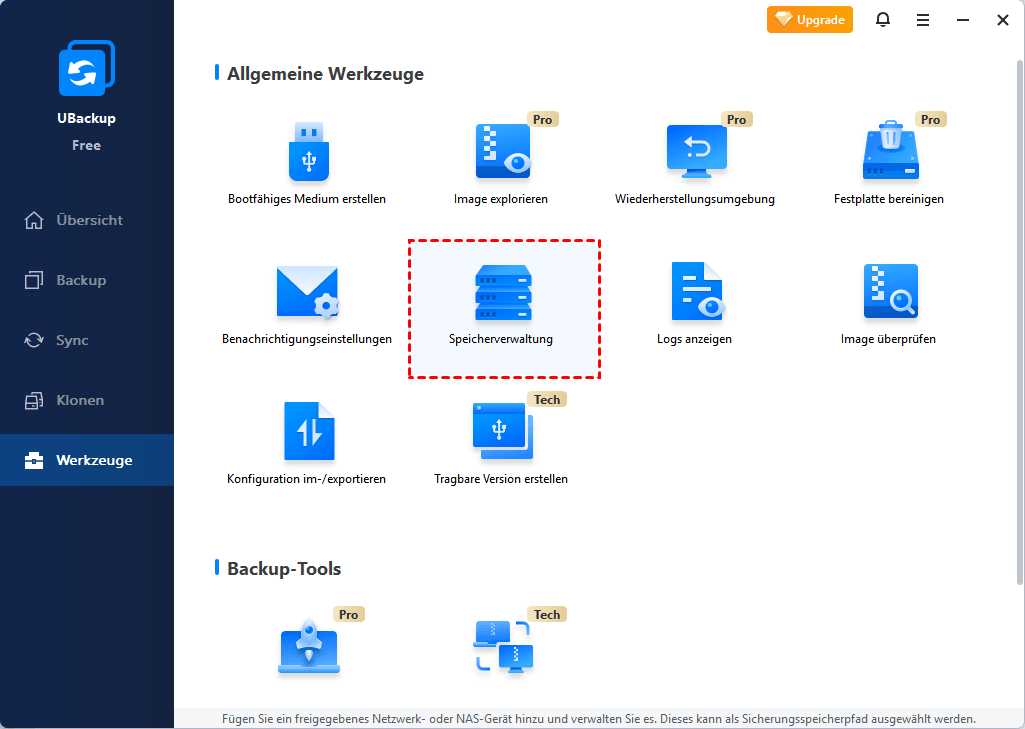Viewport: 1025px width, 729px height.
Task: Click the orange Upgrade button
Action: [x=810, y=19]
